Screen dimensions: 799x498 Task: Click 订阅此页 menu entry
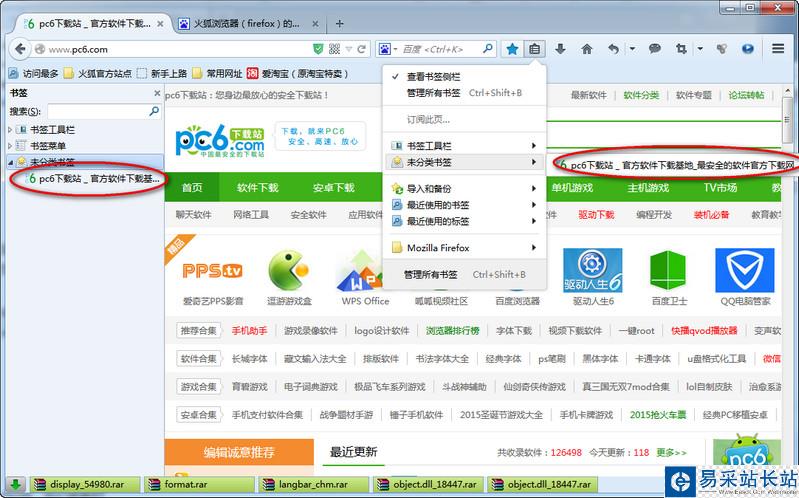pyautogui.click(x=465, y=120)
